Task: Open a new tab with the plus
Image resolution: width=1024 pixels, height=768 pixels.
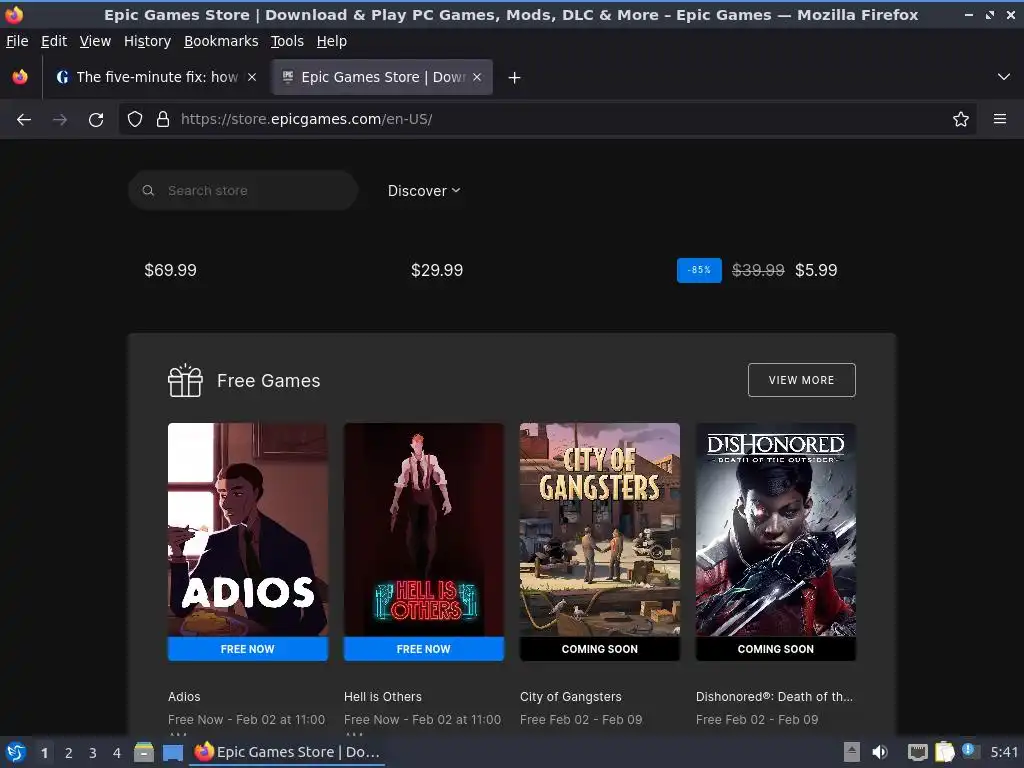Action: [515, 78]
